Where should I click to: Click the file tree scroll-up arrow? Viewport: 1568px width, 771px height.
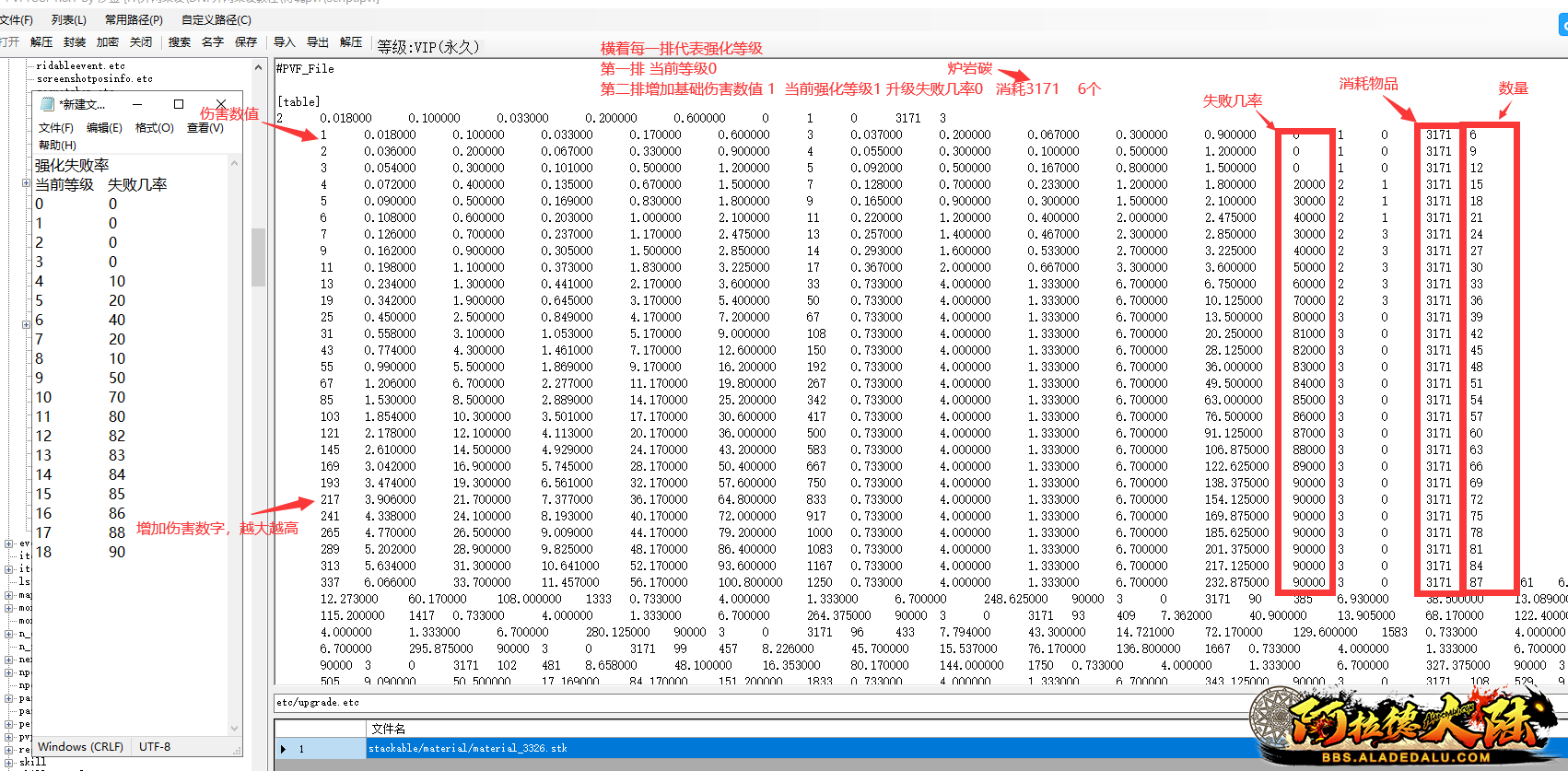click(258, 68)
